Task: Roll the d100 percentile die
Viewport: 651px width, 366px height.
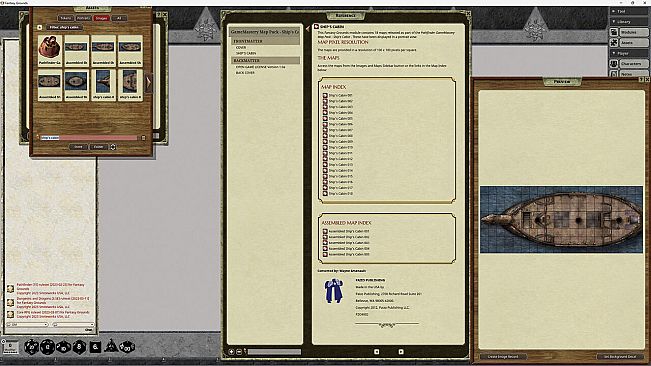Action: click(x=127, y=346)
